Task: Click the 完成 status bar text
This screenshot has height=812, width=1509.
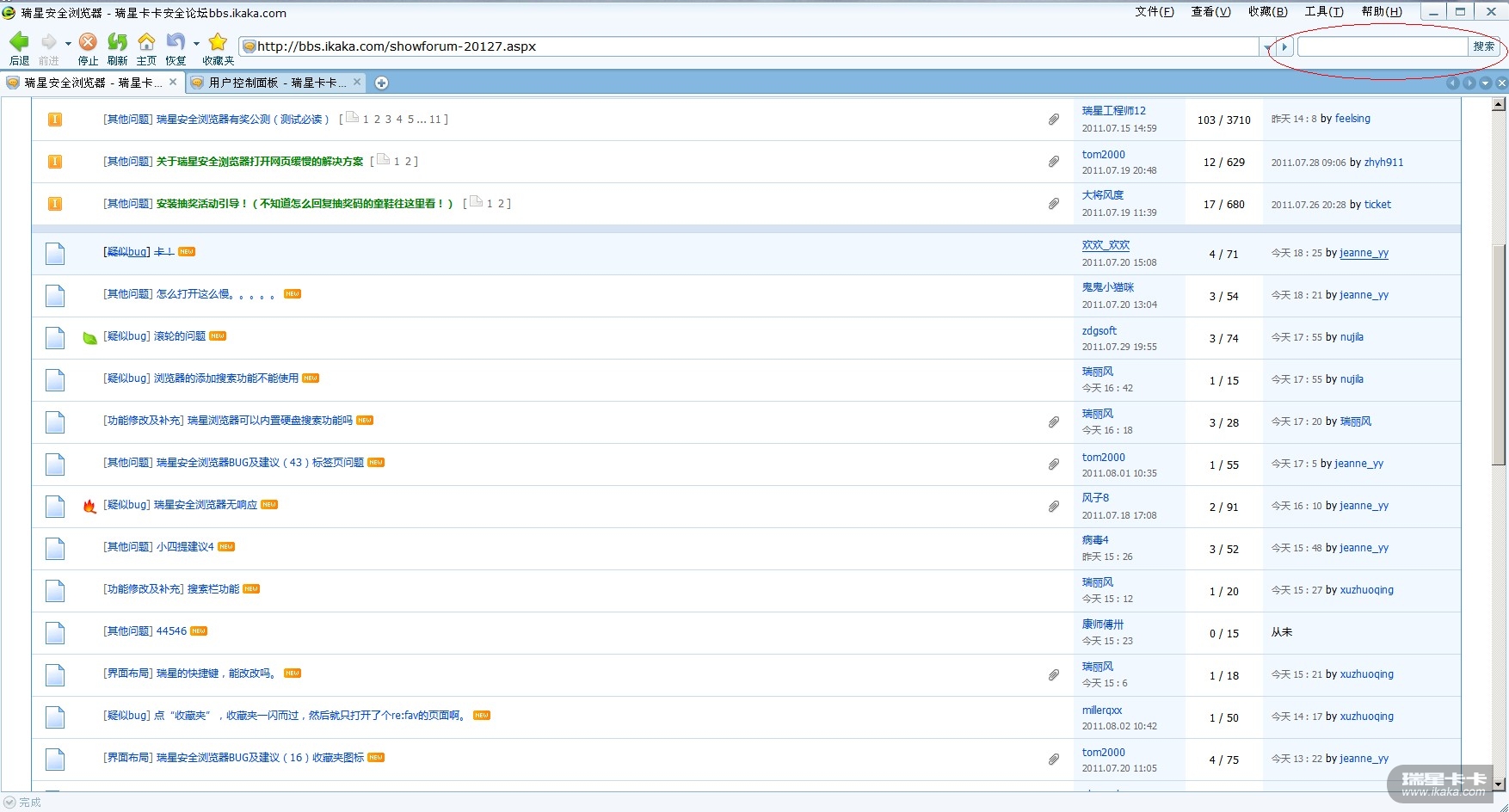Action: (x=30, y=803)
